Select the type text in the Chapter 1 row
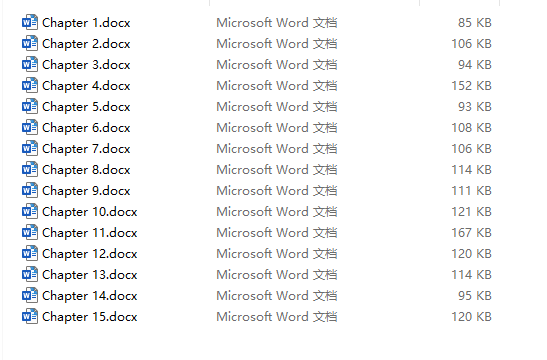The image size is (547, 360). pos(277,23)
